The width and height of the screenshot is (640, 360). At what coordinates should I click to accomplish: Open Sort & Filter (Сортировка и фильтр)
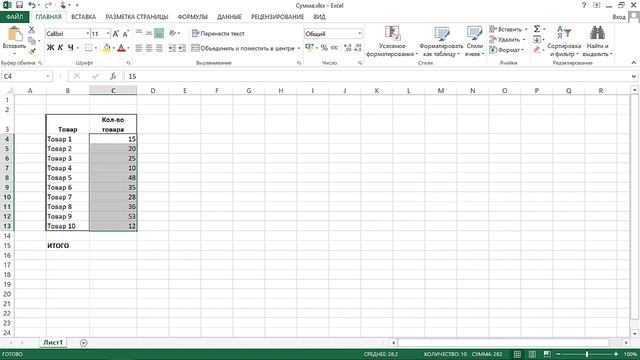tap(564, 42)
